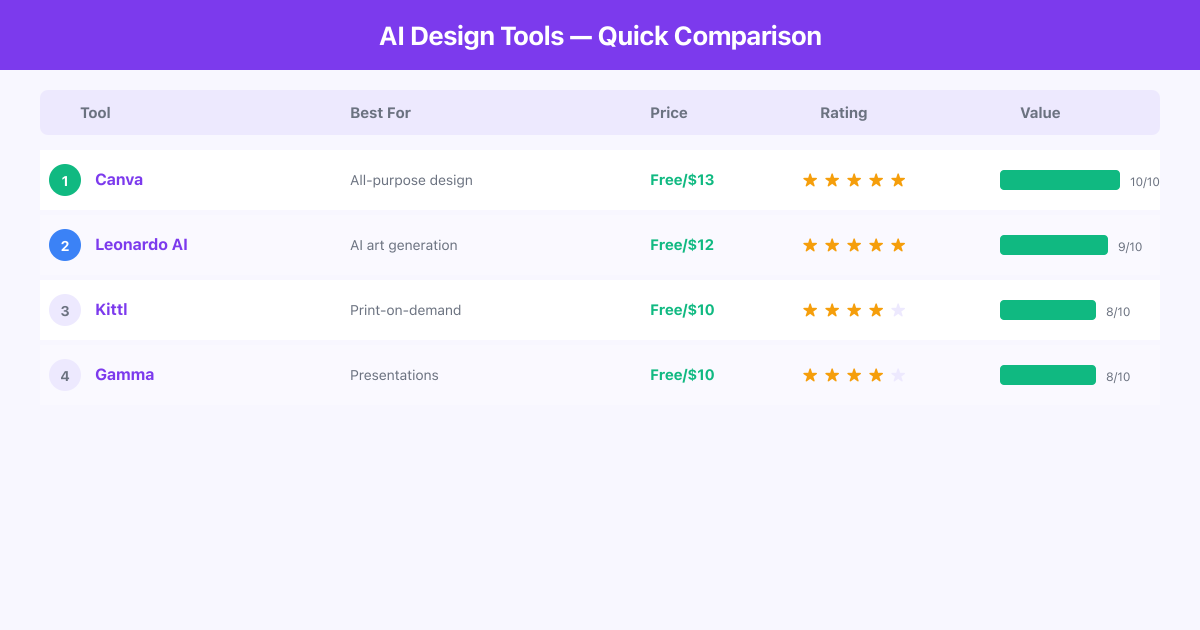Select the Kittl tool name

pyautogui.click(x=111, y=310)
